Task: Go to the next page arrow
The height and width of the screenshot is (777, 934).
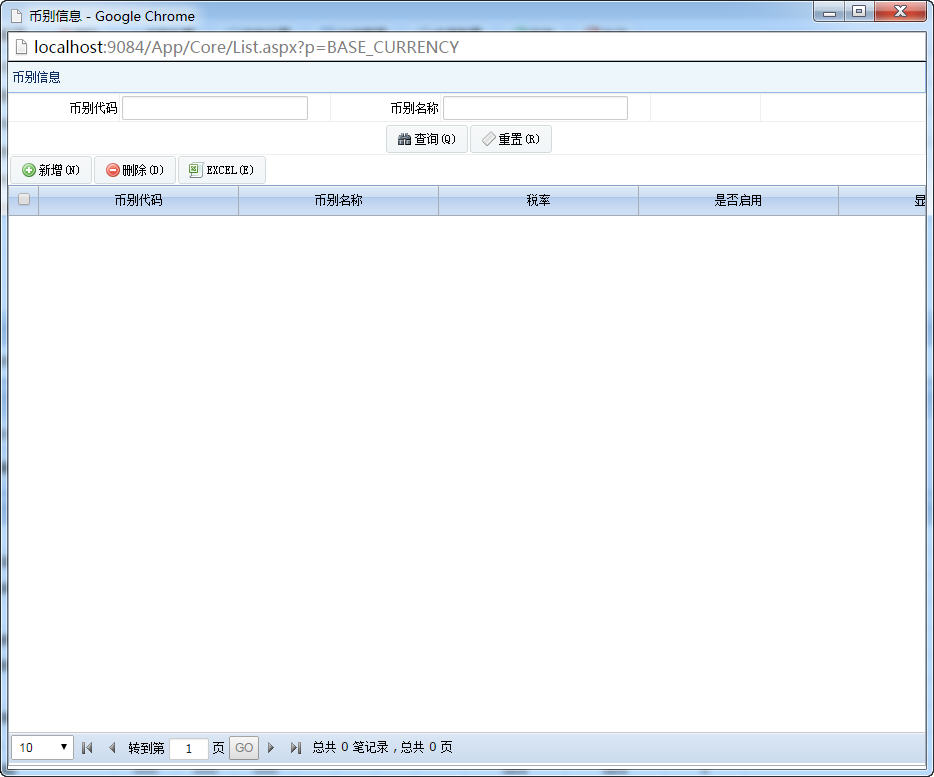Action: pyautogui.click(x=271, y=747)
